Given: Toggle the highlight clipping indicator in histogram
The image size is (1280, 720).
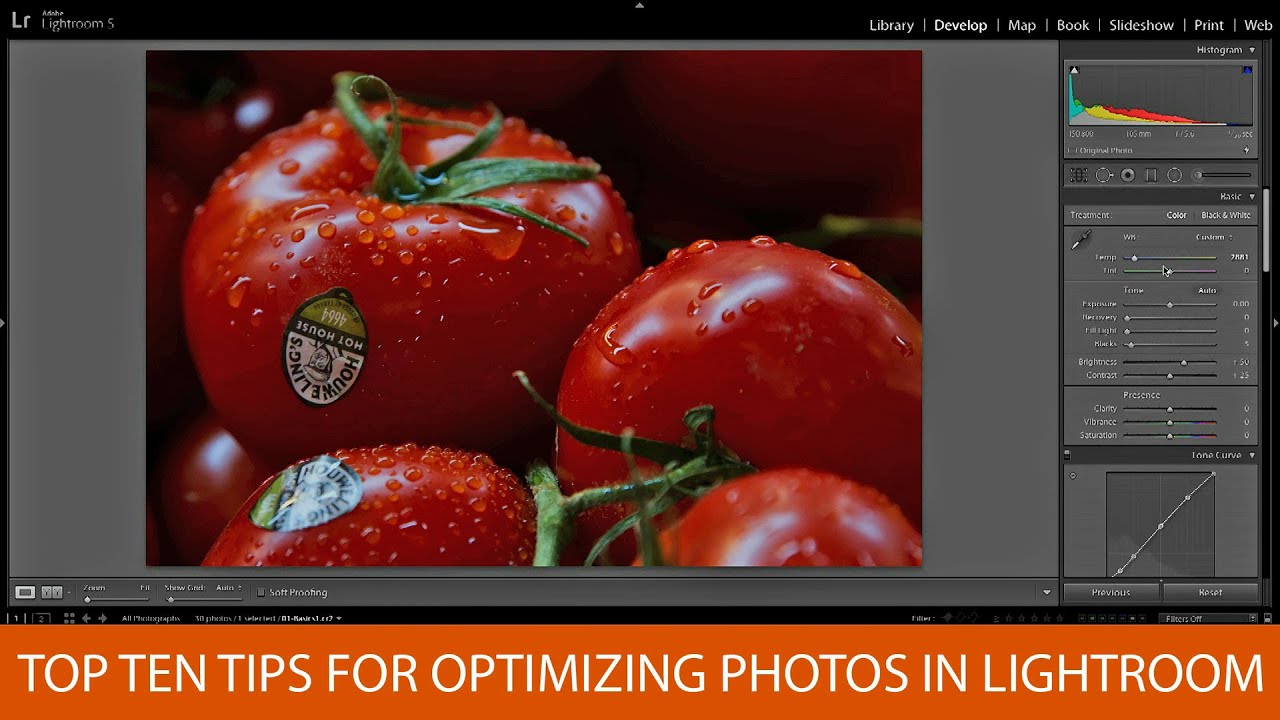Looking at the screenshot, I should [x=1247, y=70].
